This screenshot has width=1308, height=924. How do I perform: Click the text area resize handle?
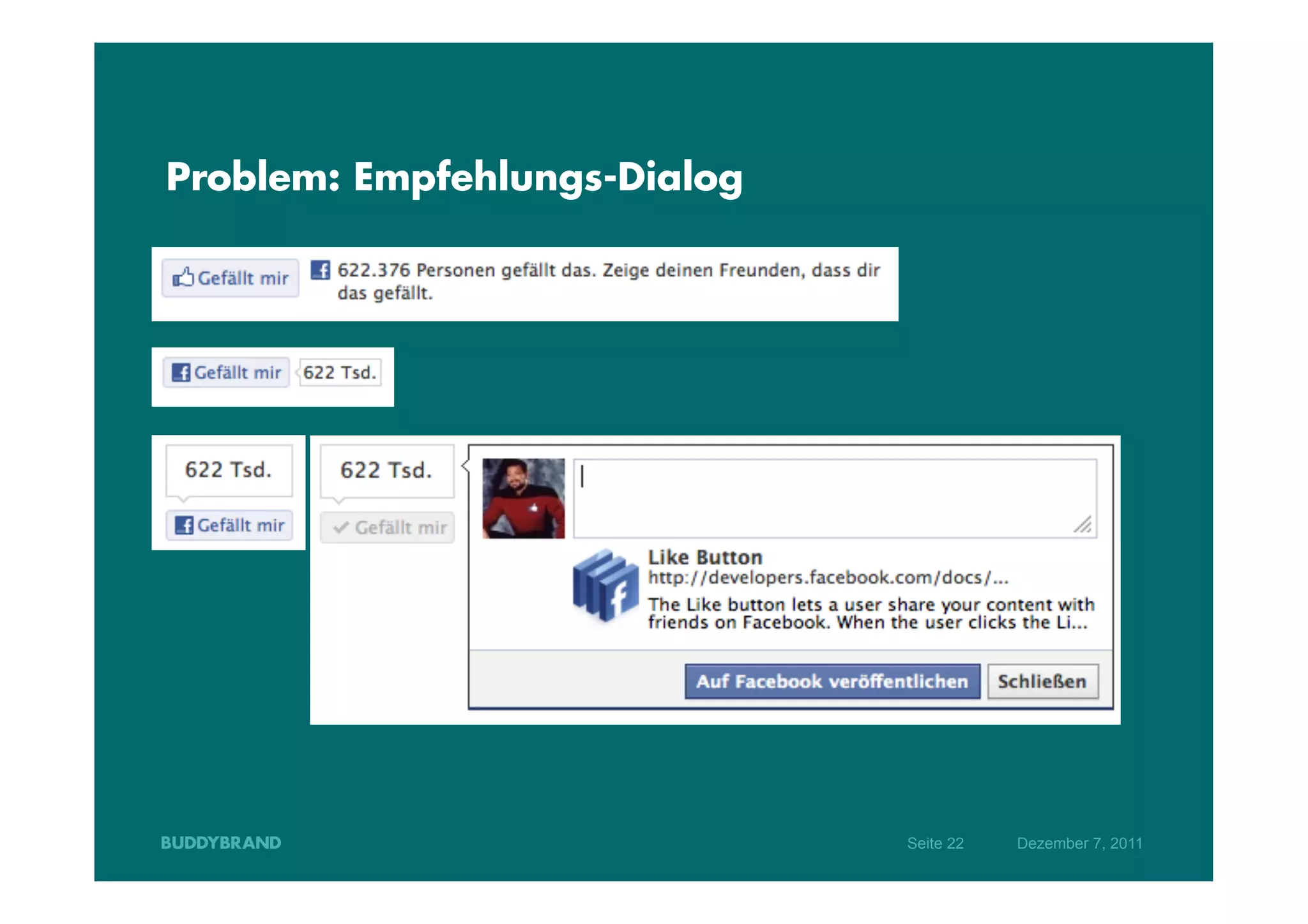pos(1083,524)
